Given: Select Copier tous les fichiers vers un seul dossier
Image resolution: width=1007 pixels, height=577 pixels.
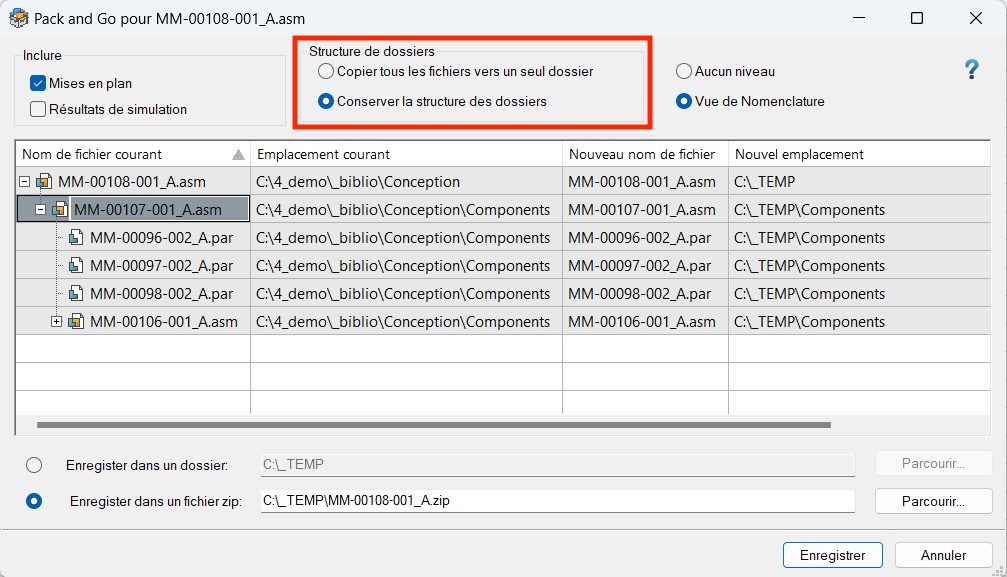Looking at the screenshot, I should 326,71.
